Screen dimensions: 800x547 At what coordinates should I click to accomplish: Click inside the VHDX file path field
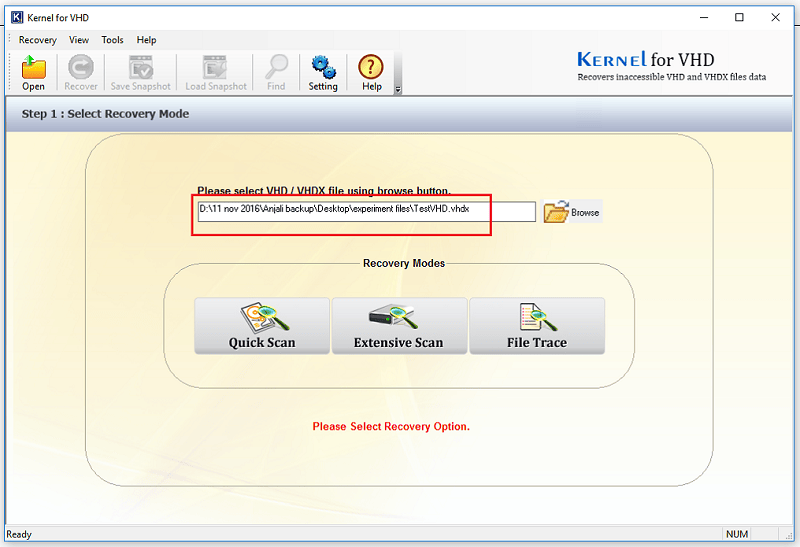click(x=366, y=211)
